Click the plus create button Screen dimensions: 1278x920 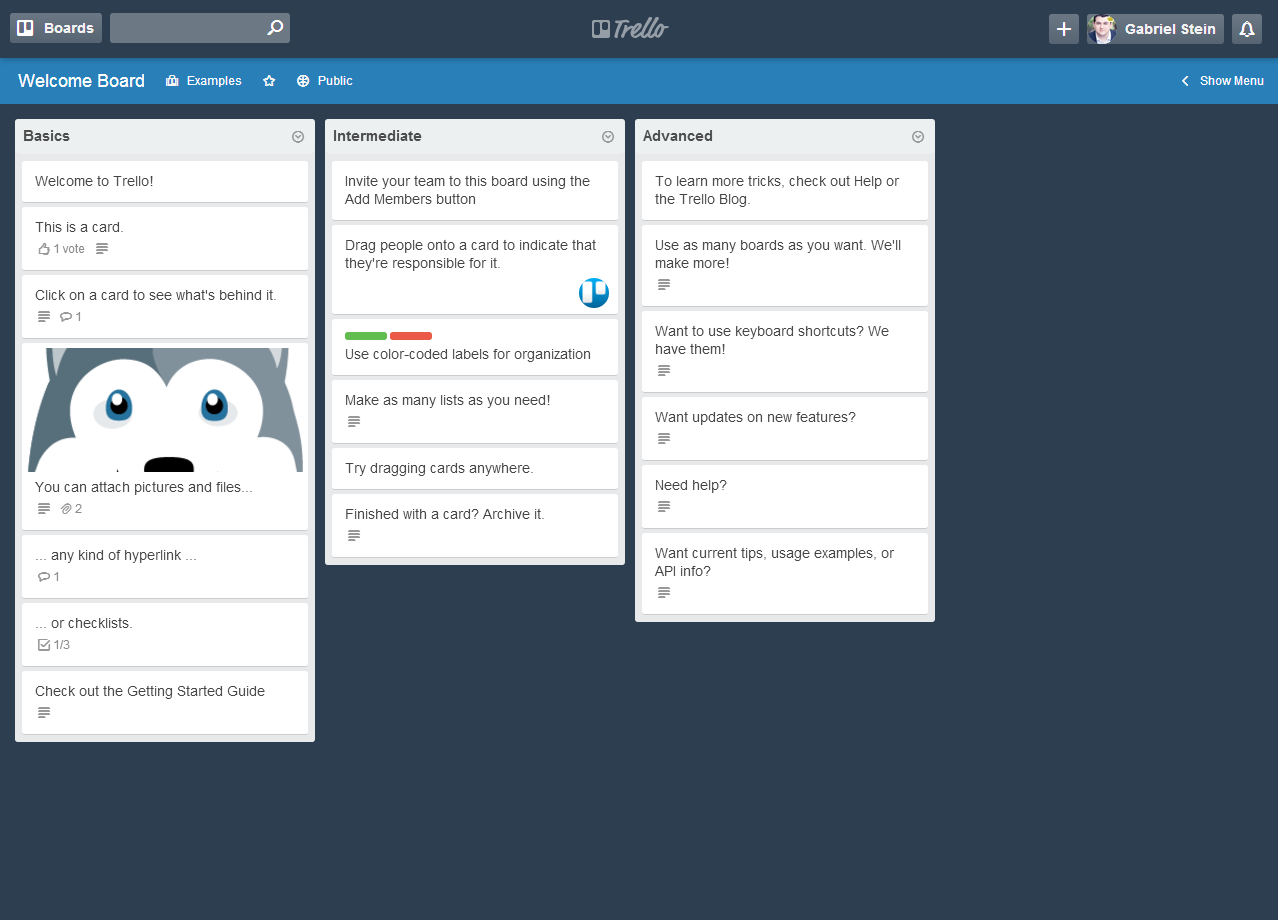click(x=1064, y=29)
